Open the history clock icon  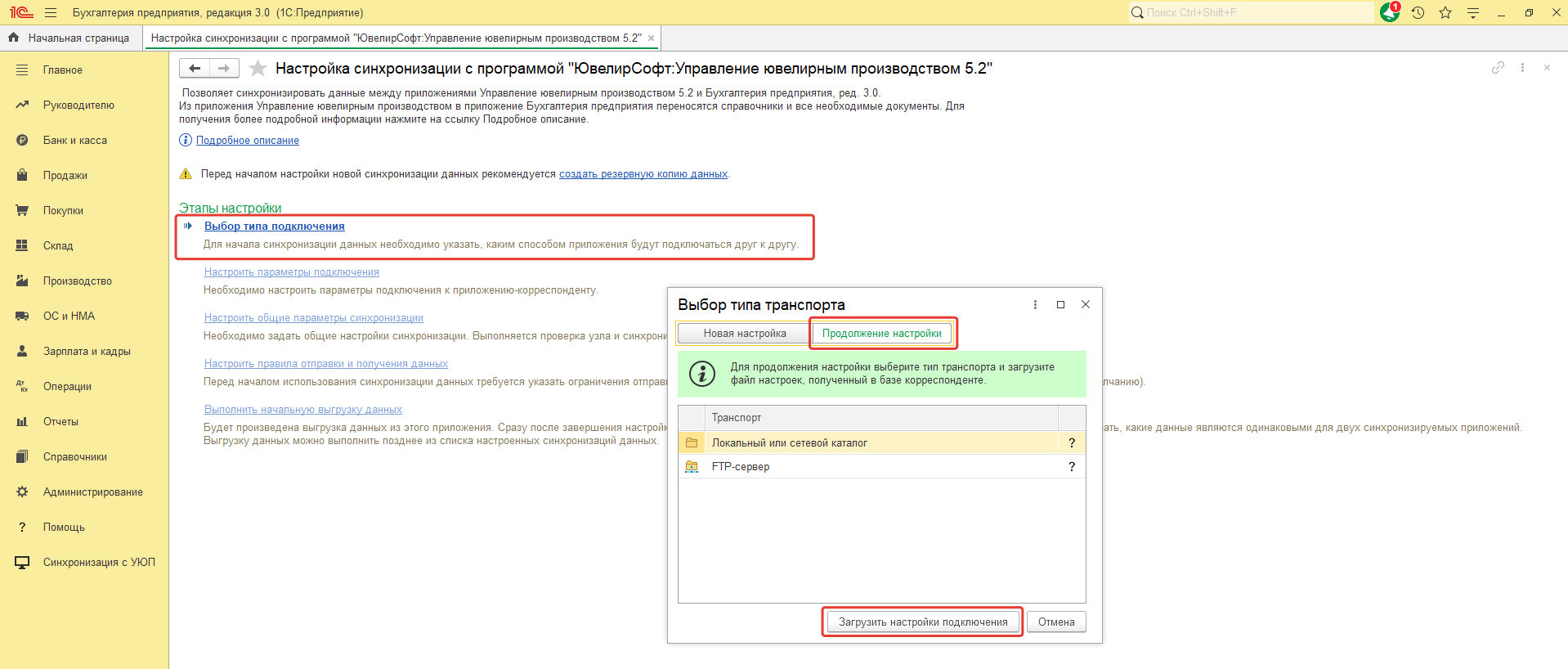[1418, 12]
